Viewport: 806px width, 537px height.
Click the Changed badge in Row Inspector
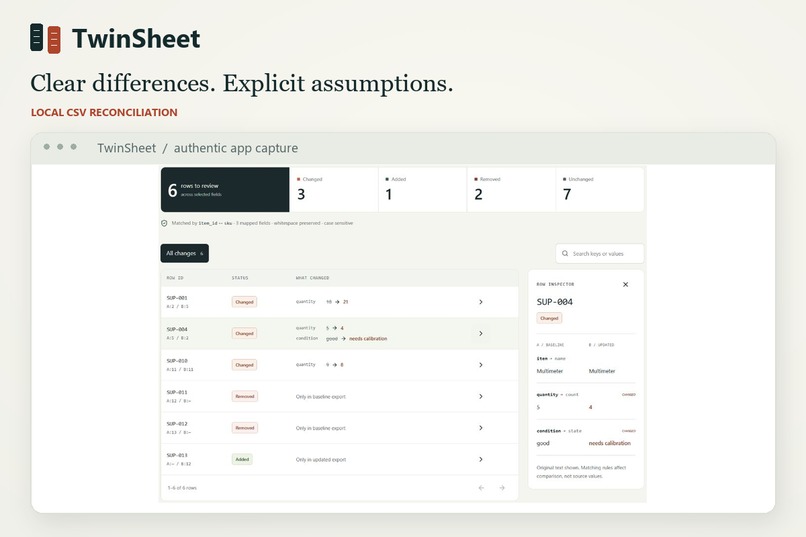click(x=549, y=318)
